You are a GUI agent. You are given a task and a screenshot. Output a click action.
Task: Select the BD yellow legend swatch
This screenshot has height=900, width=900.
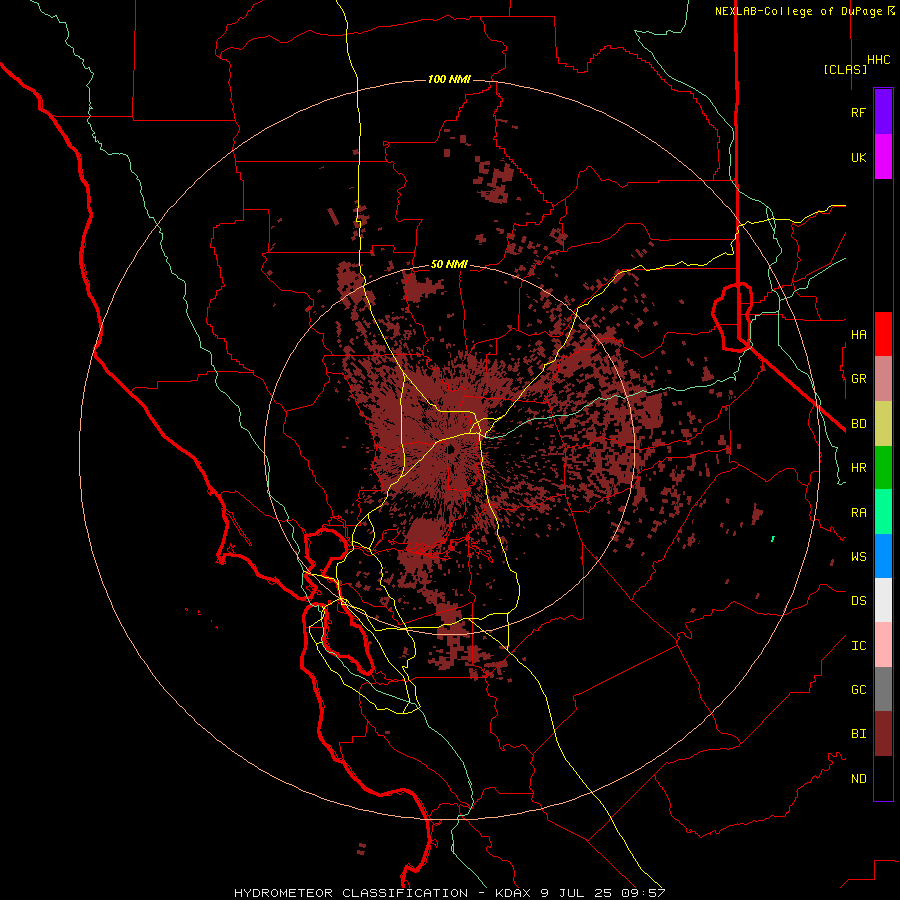(x=883, y=424)
